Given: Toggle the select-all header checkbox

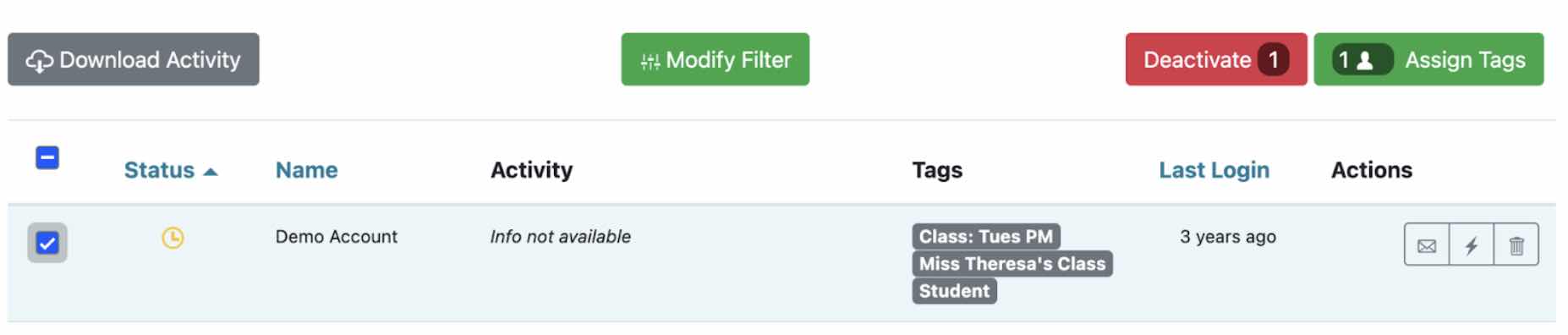Looking at the screenshot, I should pos(47,157).
